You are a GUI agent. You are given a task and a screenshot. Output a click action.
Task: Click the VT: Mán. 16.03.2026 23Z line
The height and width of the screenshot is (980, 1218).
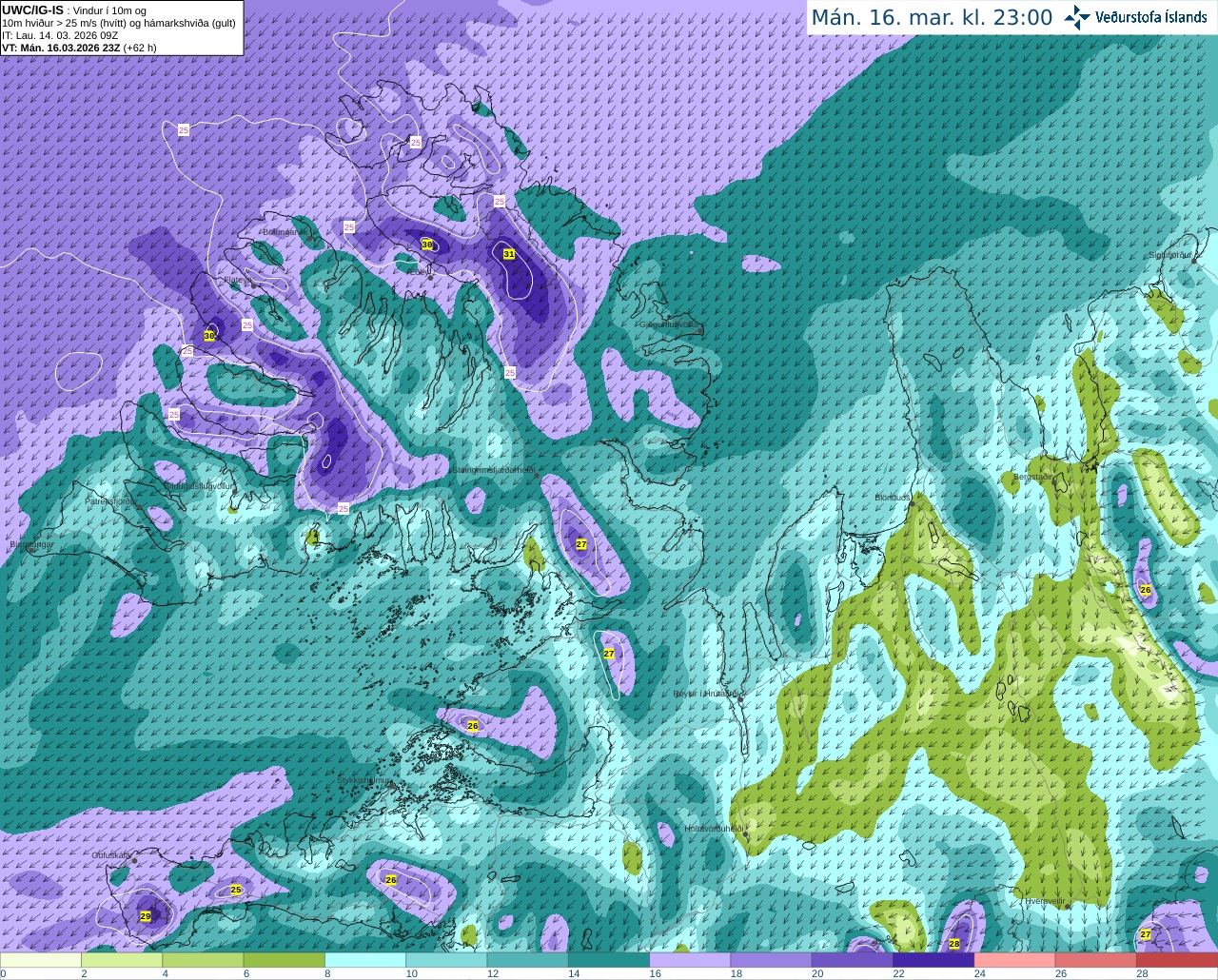(79, 48)
